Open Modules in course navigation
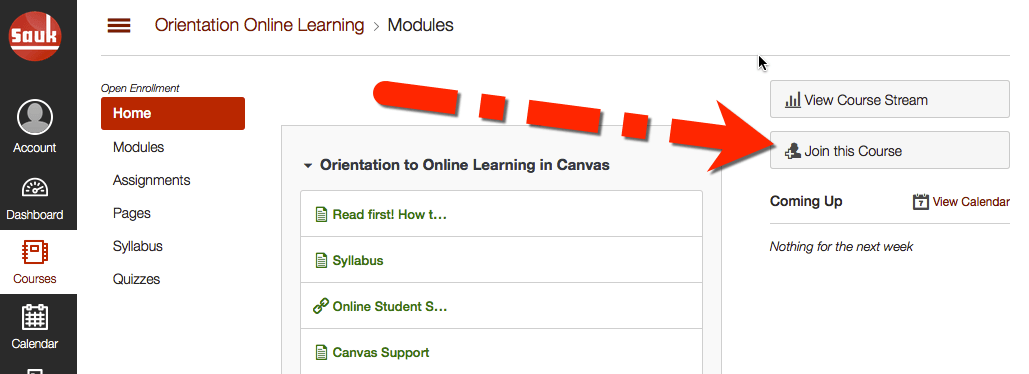The image size is (1029, 374). pos(138,147)
